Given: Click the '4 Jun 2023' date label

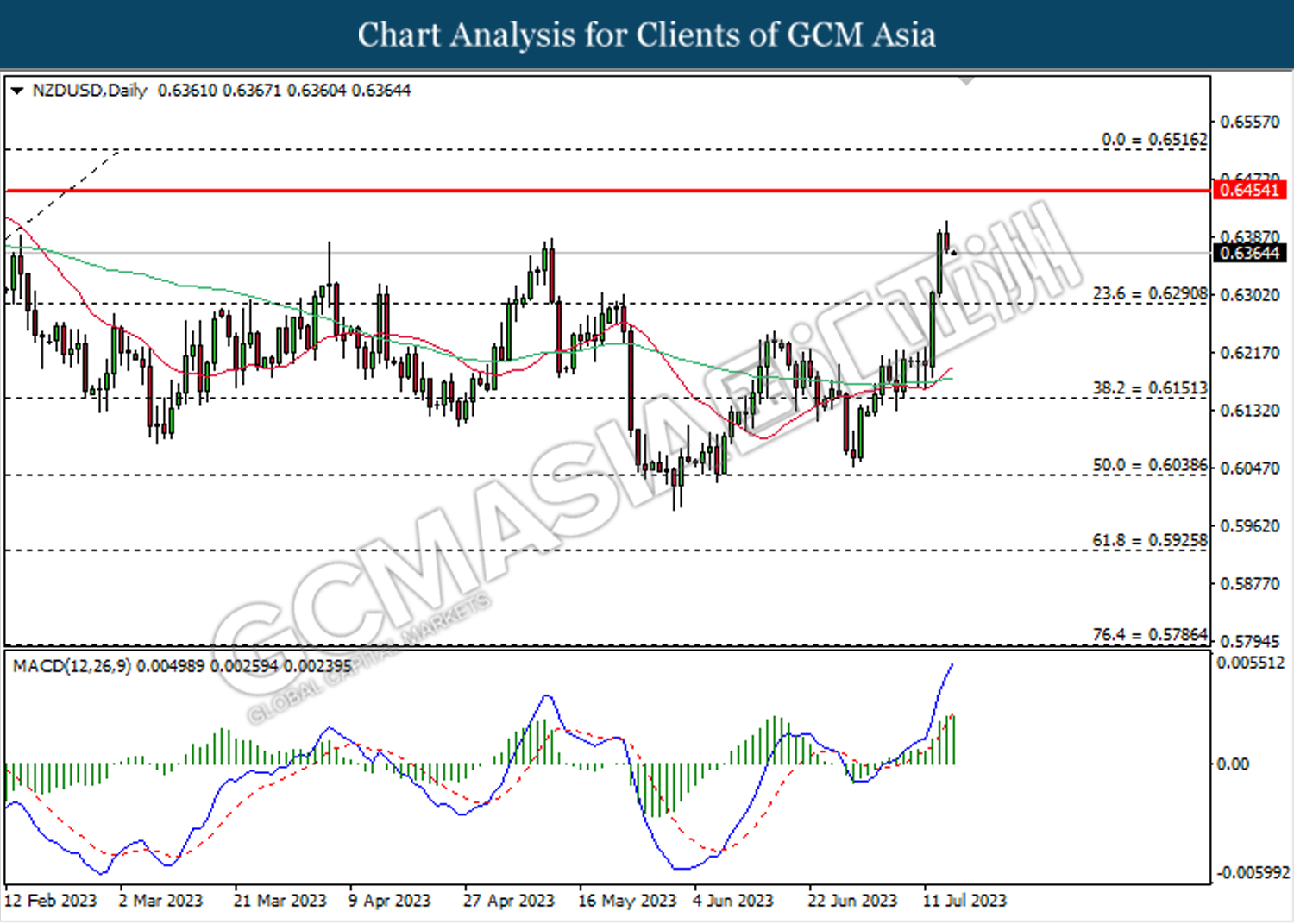Looking at the screenshot, I should pos(733,901).
